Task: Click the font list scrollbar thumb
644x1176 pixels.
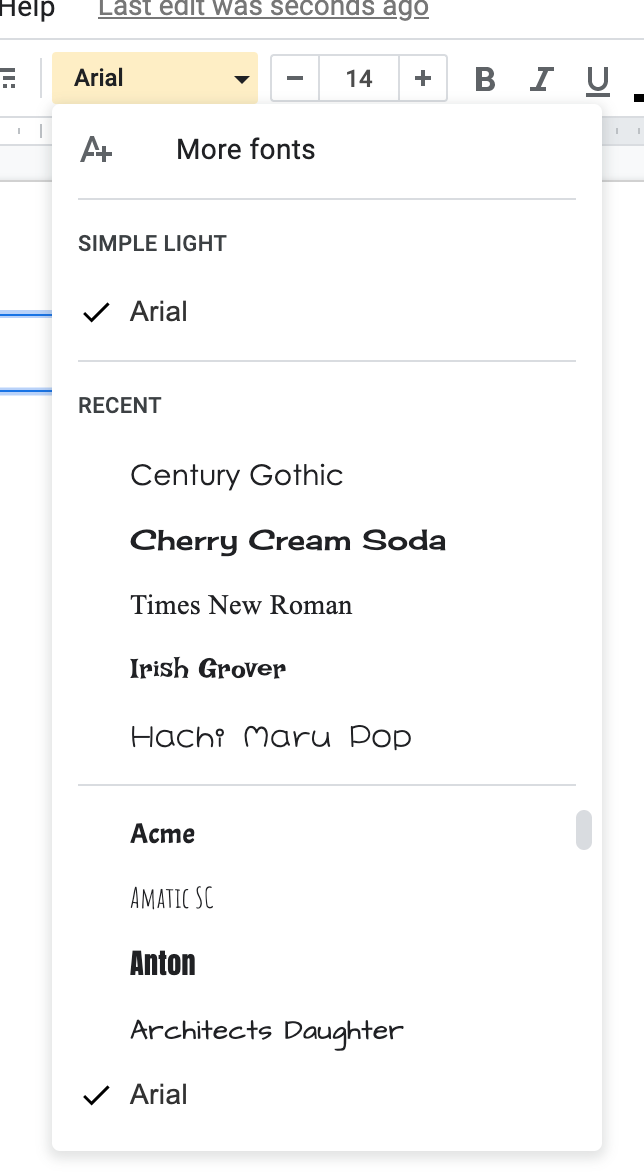Action: pyautogui.click(x=584, y=830)
